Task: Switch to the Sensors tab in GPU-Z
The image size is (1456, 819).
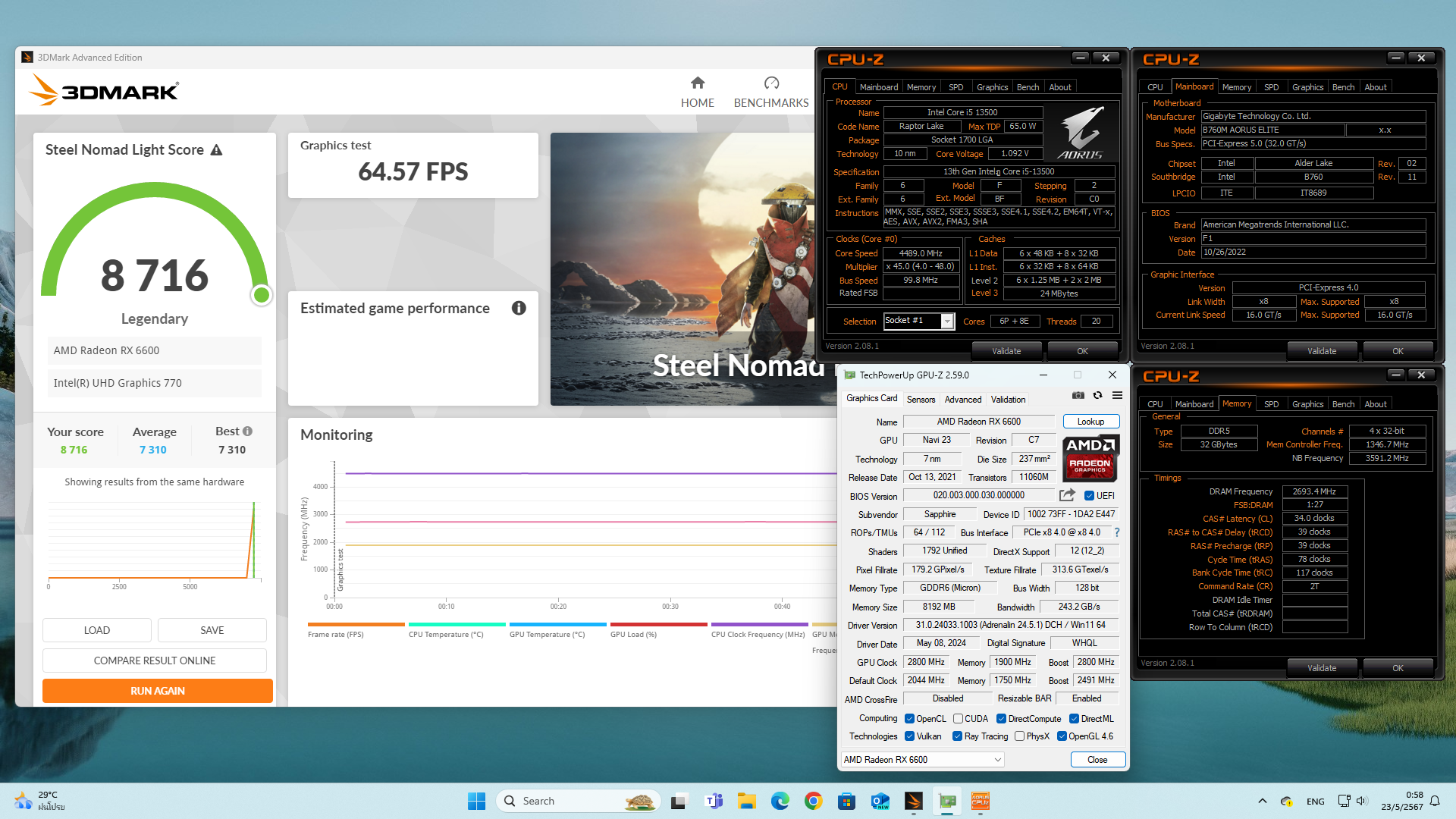Action: pyautogui.click(x=921, y=400)
